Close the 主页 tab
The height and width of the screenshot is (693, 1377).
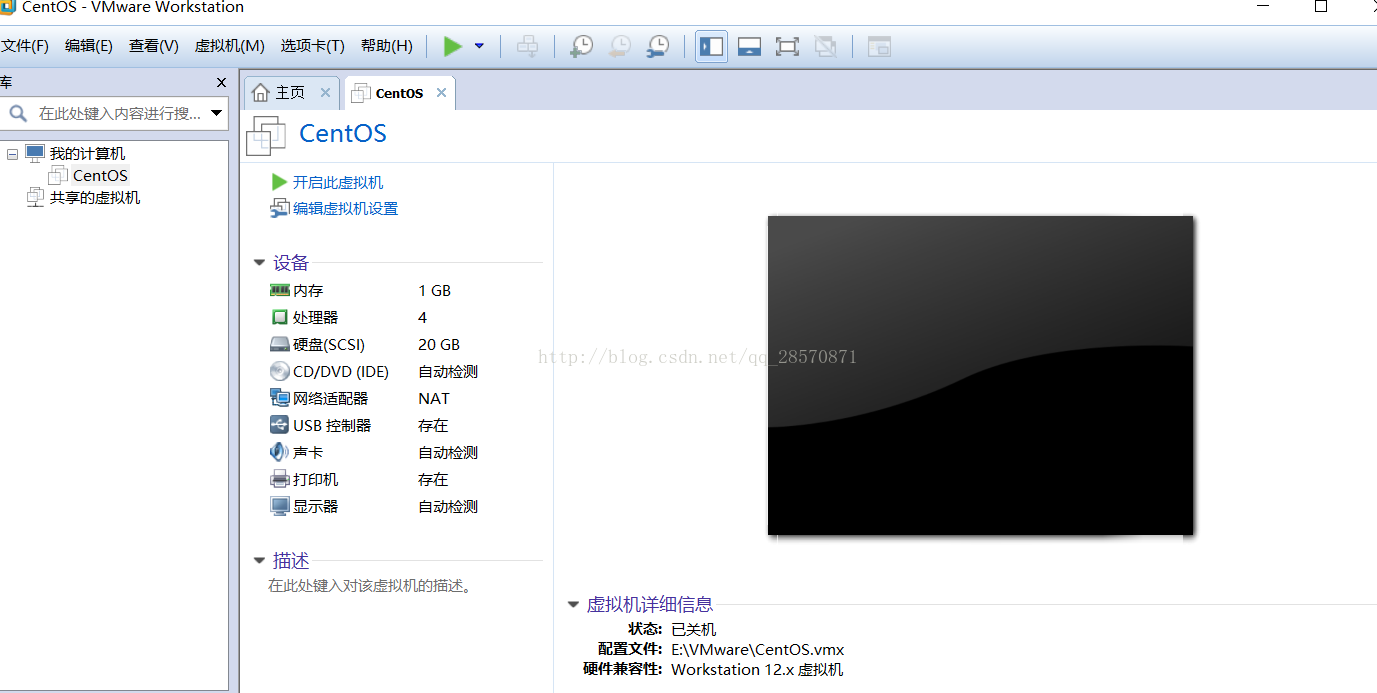tap(325, 92)
